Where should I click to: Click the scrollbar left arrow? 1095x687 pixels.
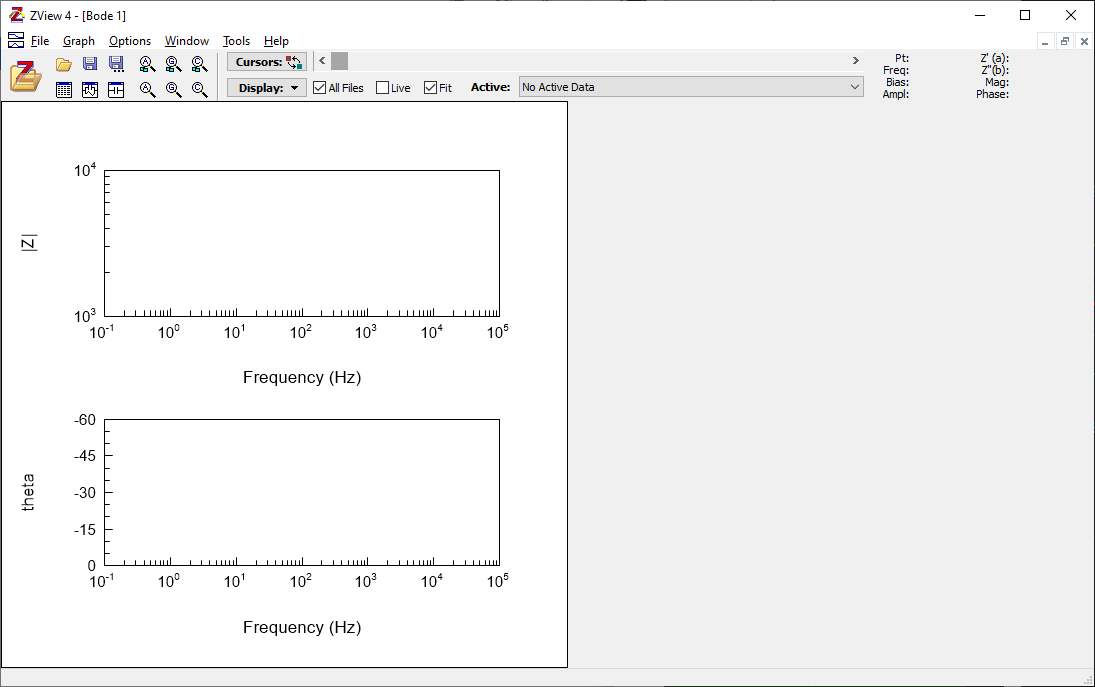(322, 61)
